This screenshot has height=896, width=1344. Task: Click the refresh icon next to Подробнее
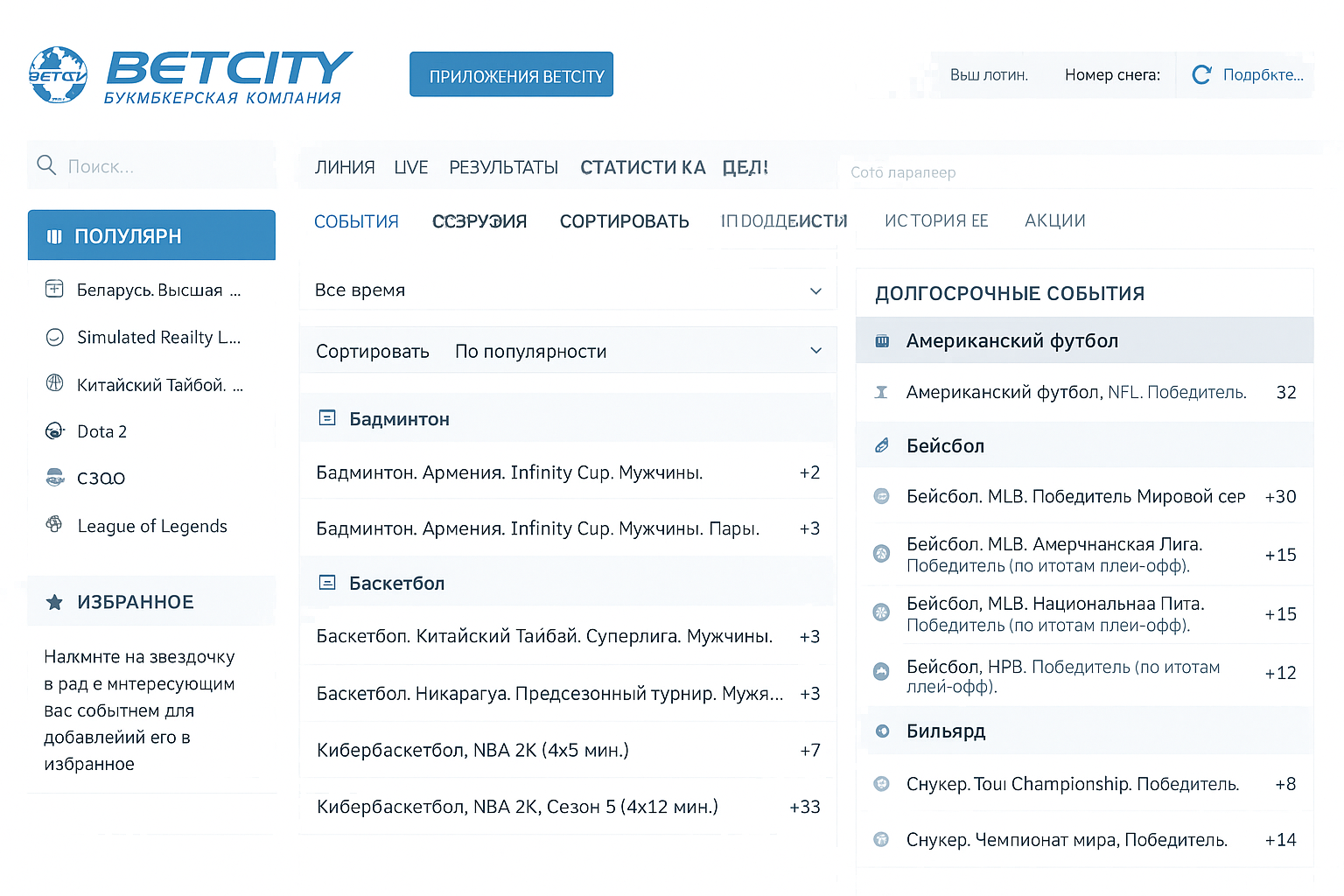click(x=1201, y=75)
